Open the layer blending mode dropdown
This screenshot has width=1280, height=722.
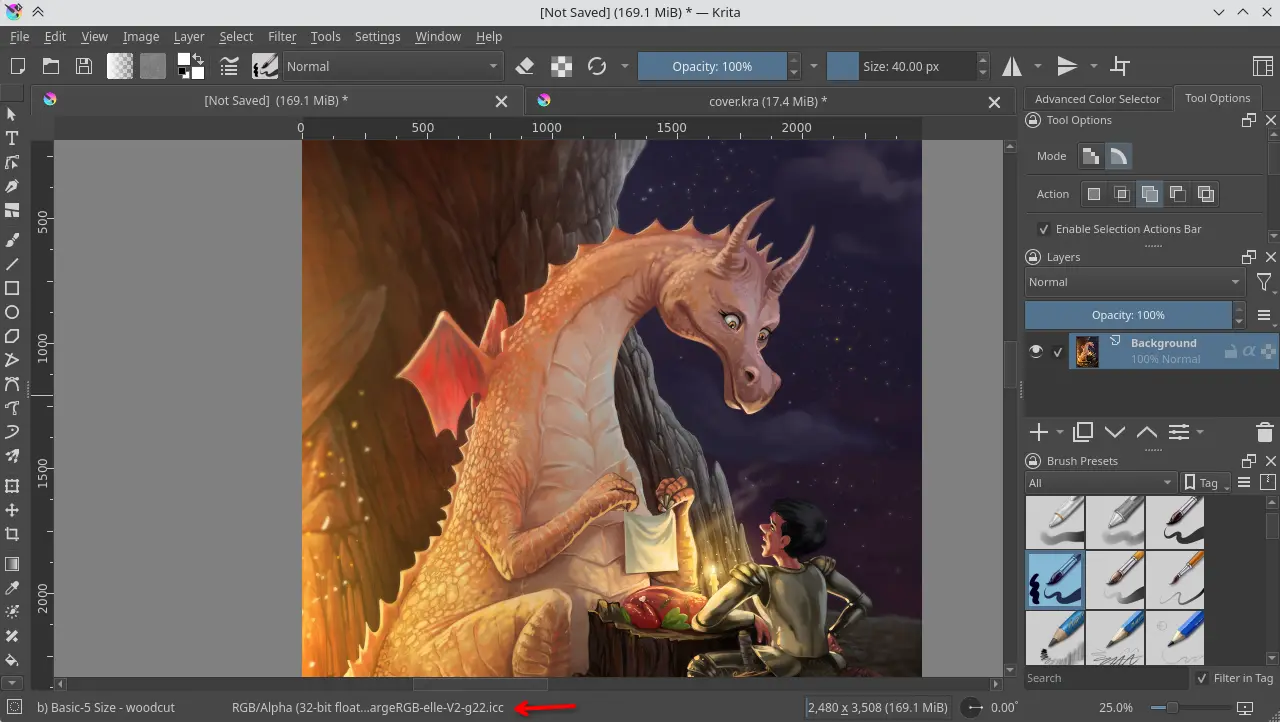(x=1135, y=282)
